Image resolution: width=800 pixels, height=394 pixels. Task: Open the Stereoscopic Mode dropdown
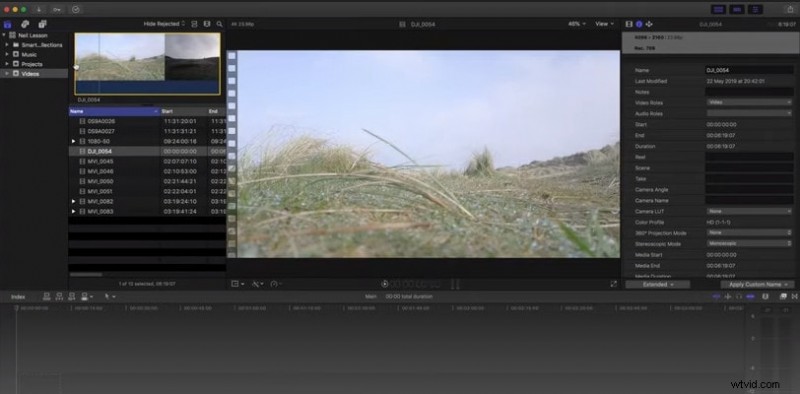749,243
